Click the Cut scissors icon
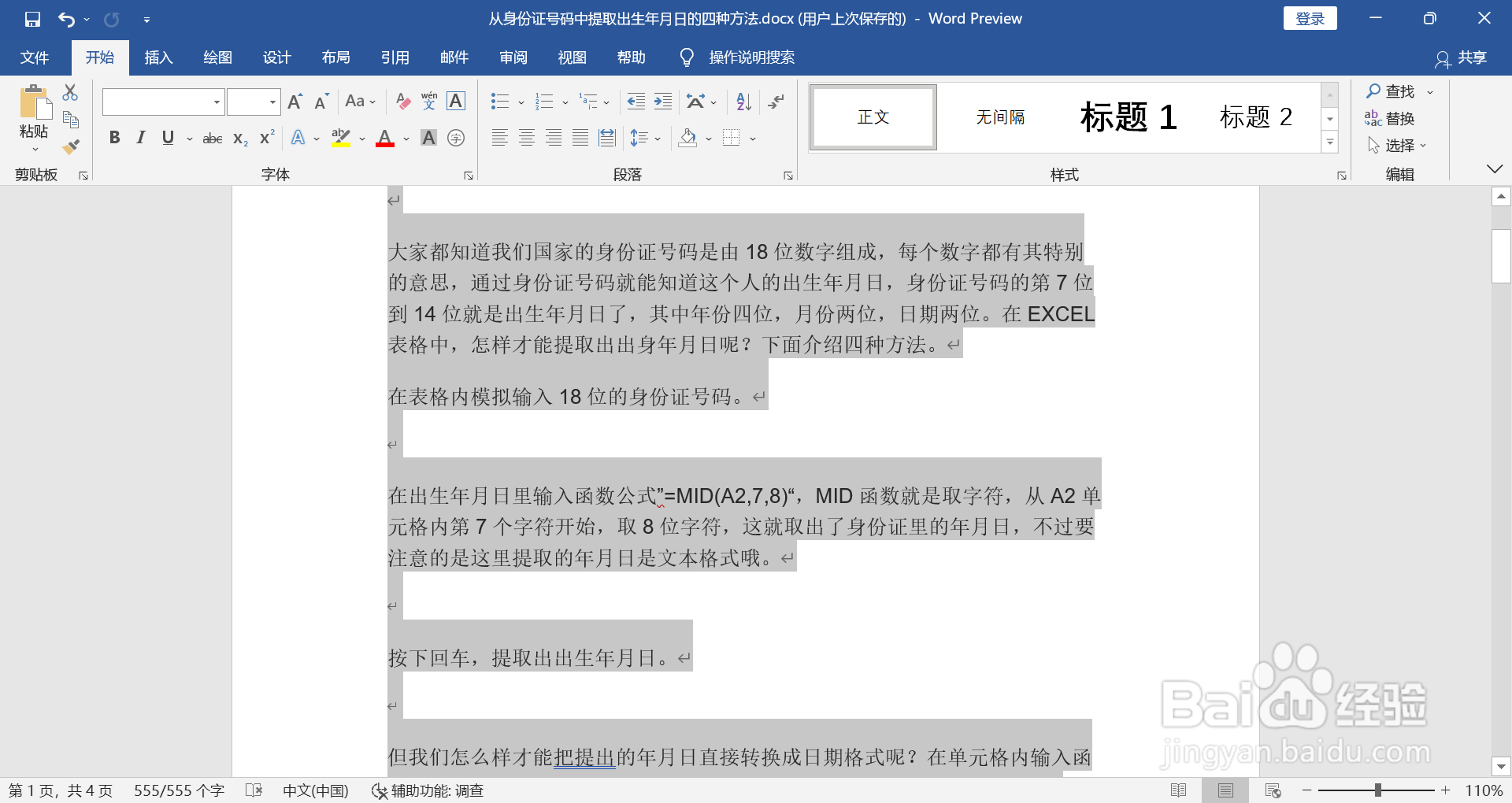1512x803 pixels. pyautogui.click(x=70, y=92)
